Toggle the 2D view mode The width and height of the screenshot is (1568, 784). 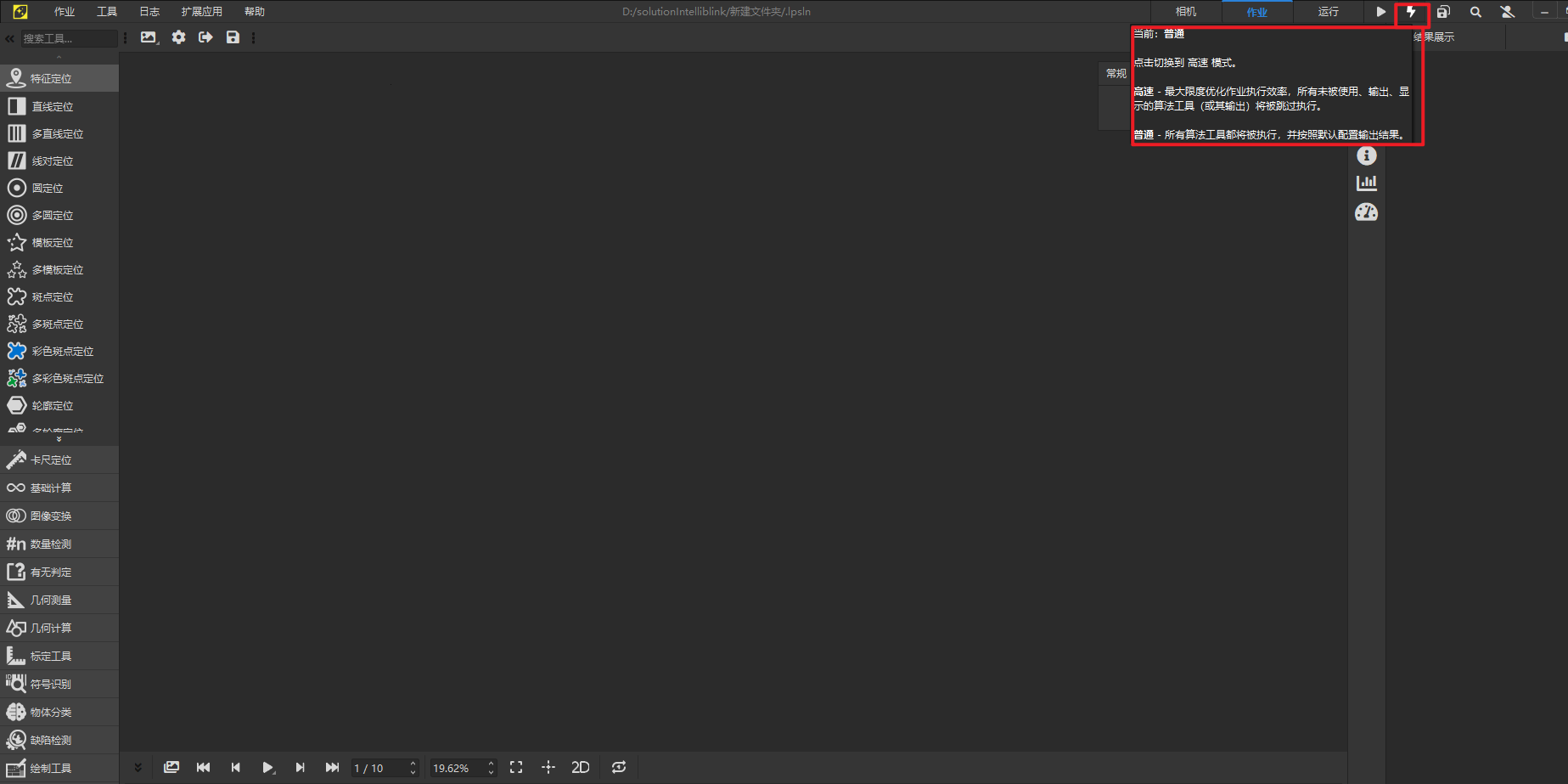(x=581, y=767)
